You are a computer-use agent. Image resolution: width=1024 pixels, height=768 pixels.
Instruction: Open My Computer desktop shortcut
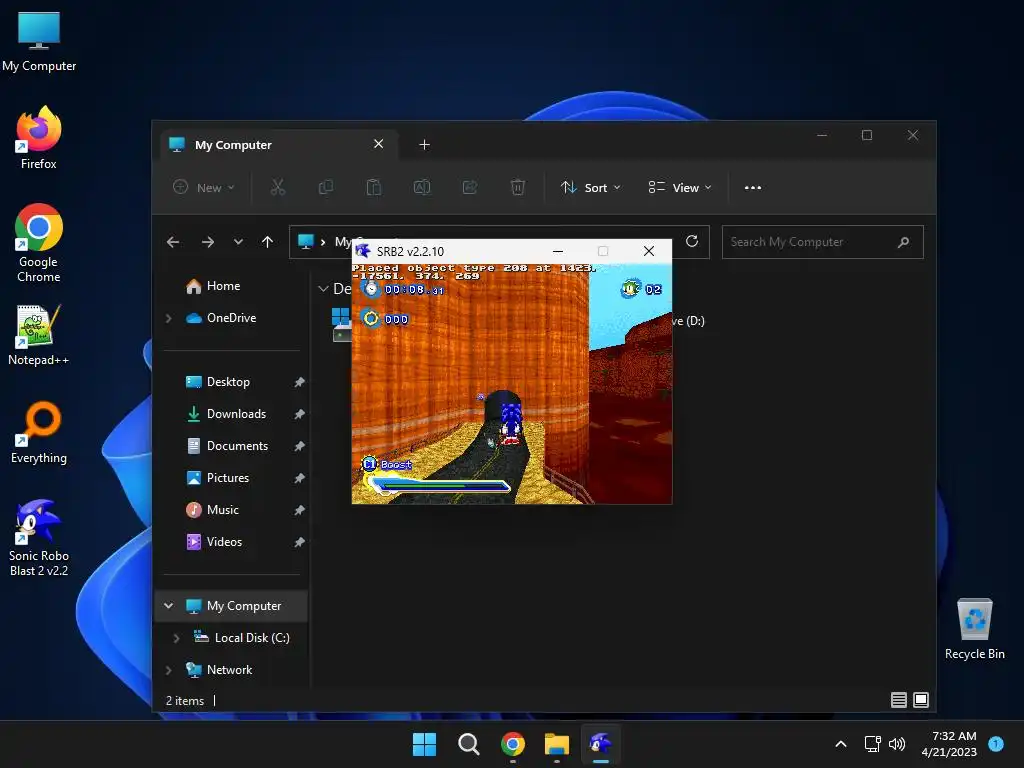tap(39, 41)
